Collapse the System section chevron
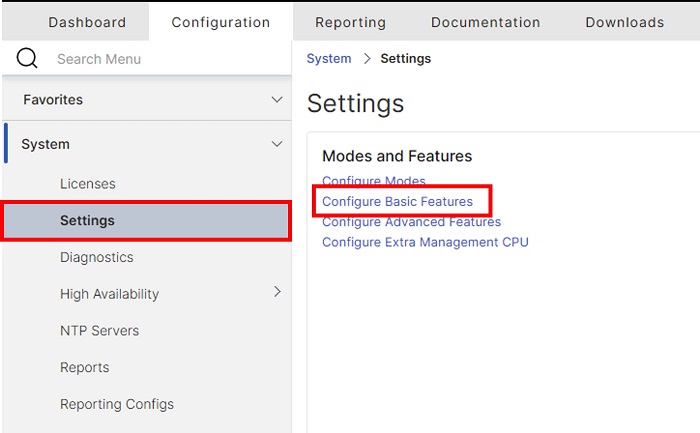Image resolution: width=700 pixels, height=433 pixels. (277, 144)
